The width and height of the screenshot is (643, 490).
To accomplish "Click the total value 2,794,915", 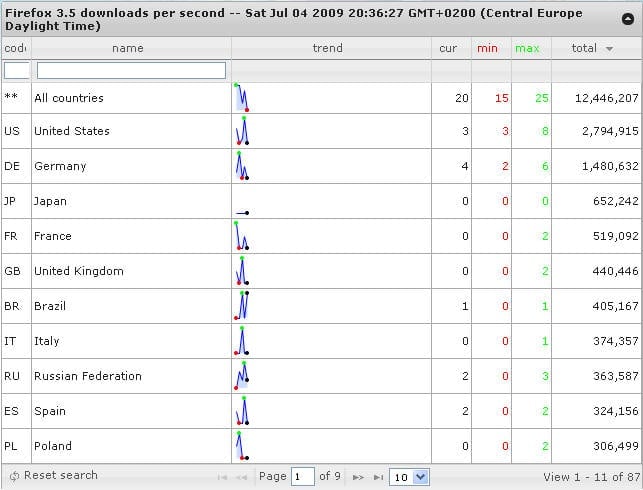I will coord(610,131).
